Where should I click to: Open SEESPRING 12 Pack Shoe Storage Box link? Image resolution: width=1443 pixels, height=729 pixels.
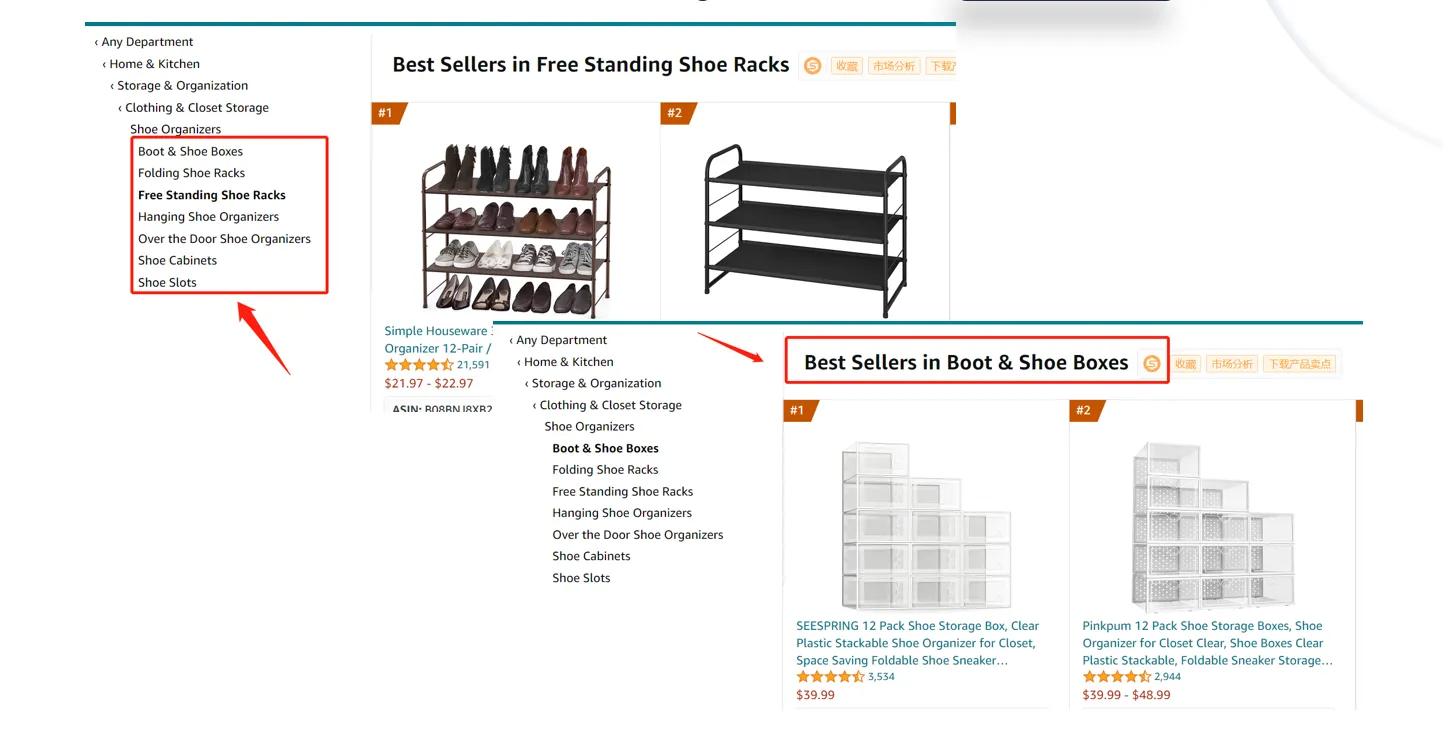tap(917, 643)
